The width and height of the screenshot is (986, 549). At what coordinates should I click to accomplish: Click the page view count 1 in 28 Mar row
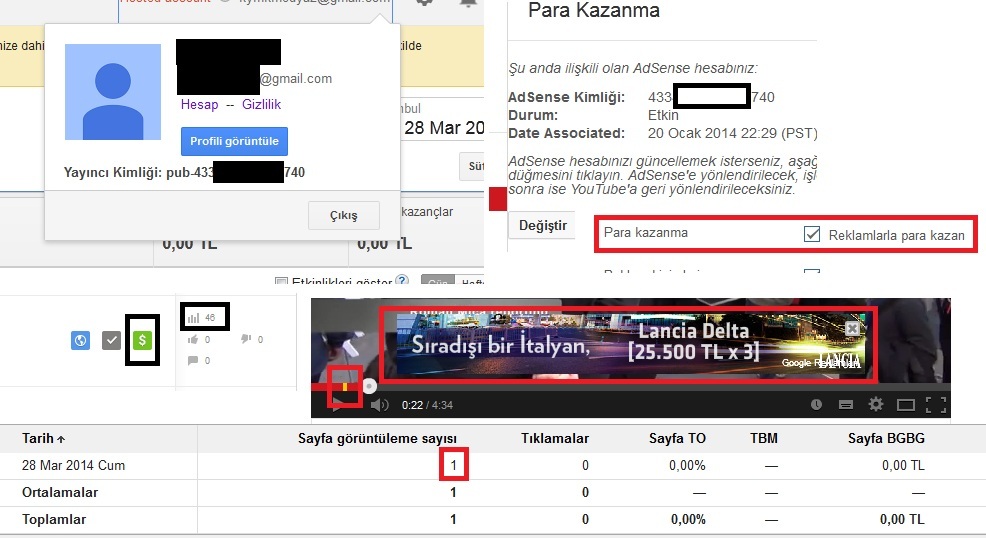click(453, 465)
